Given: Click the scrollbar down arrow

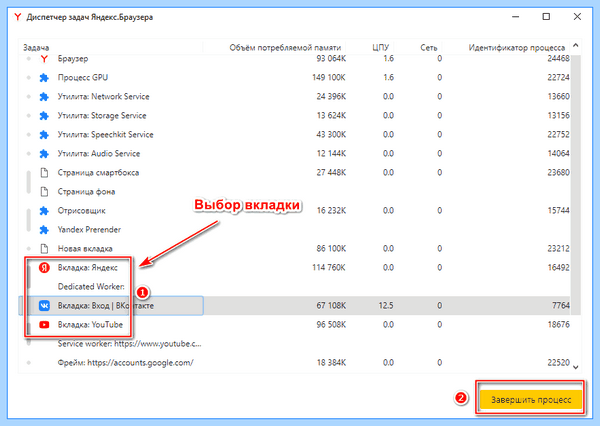Looking at the screenshot, I should pyautogui.click(x=576, y=367).
